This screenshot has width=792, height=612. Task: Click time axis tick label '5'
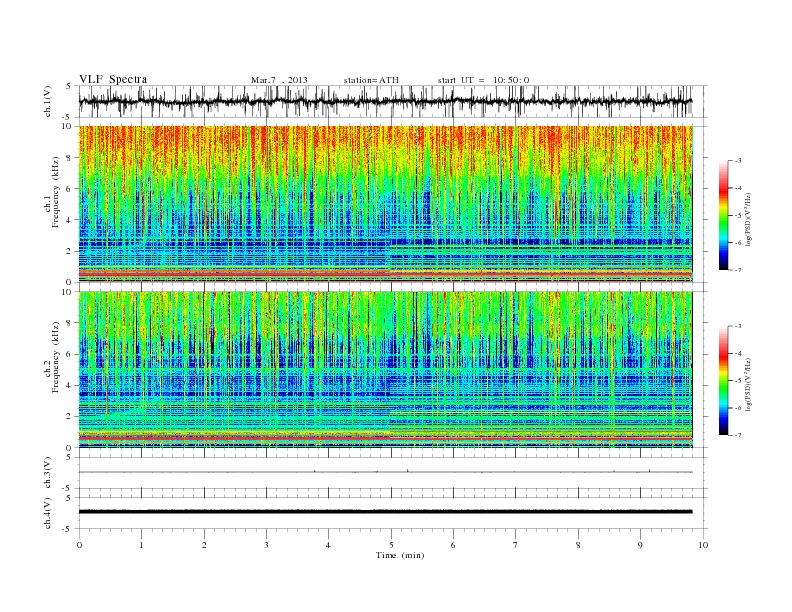point(391,545)
